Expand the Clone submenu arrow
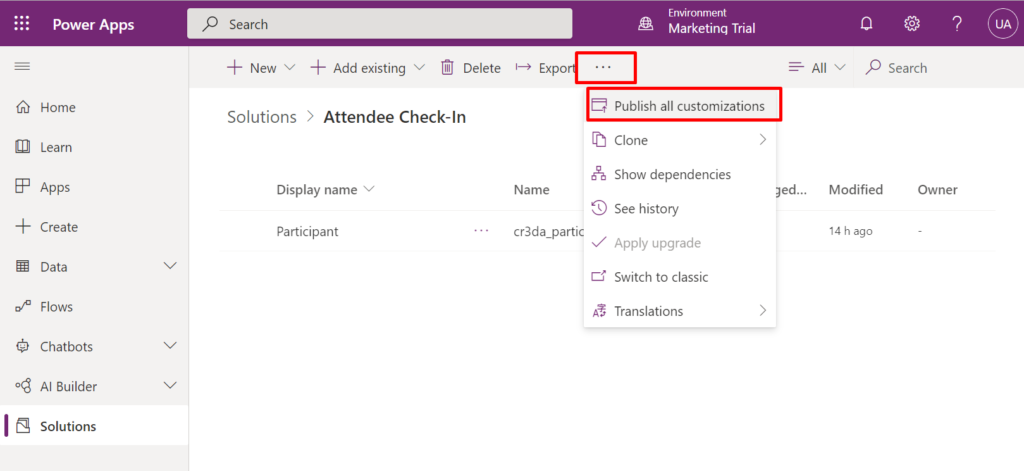The image size is (1024, 471). click(762, 140)
